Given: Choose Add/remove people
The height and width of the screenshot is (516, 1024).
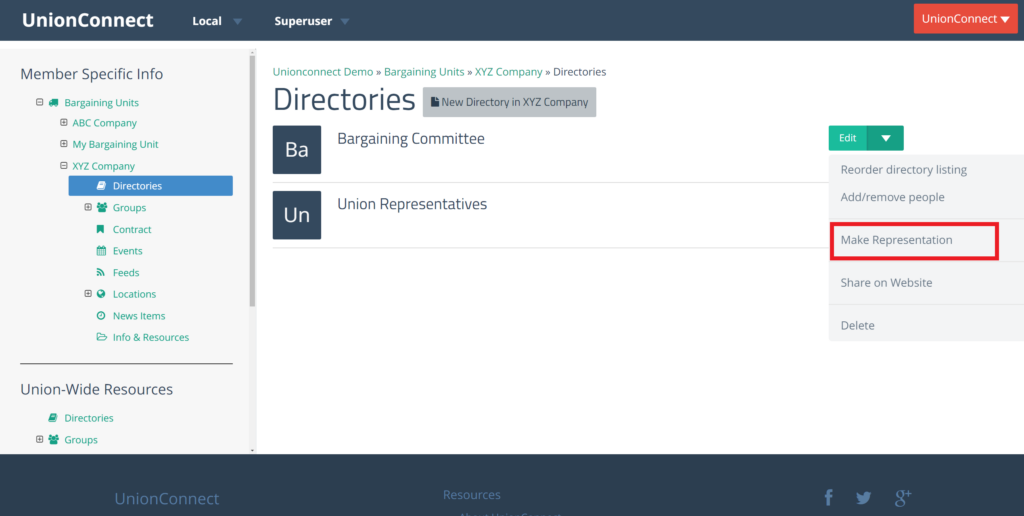Looking at the screenshot, I should point(892,197).
